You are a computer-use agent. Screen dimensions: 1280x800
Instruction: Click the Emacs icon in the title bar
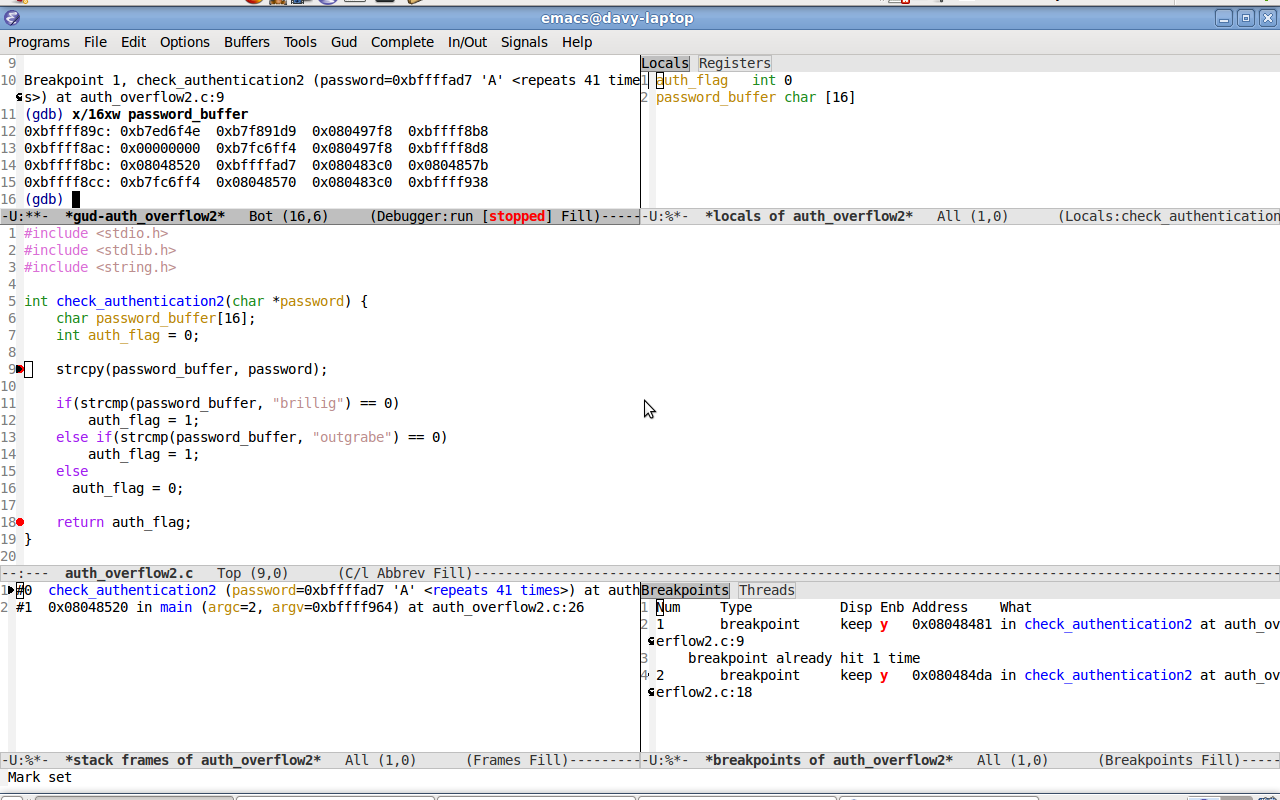pos(12,18)
